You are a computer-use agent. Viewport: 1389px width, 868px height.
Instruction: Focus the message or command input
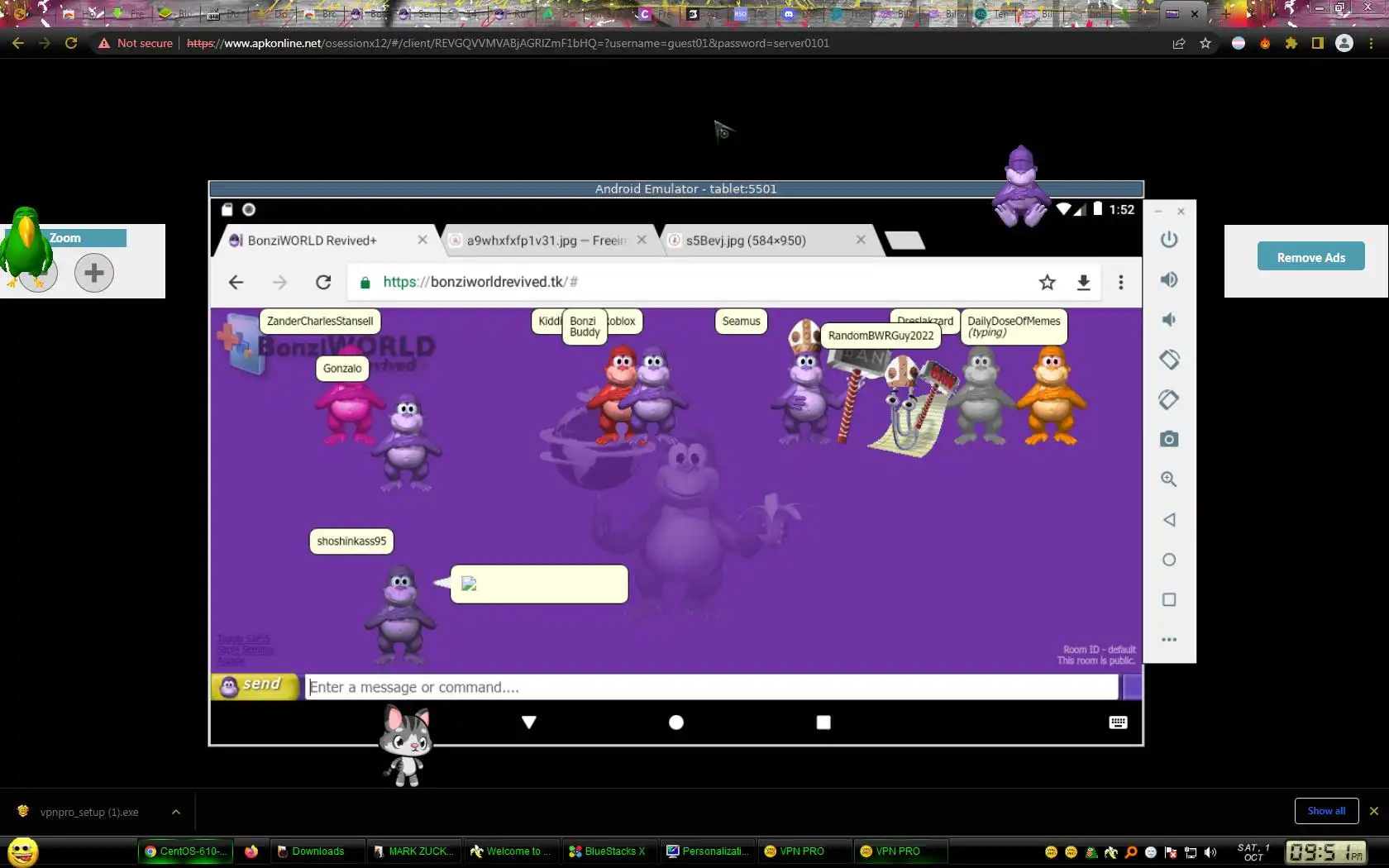pos(712,687)
